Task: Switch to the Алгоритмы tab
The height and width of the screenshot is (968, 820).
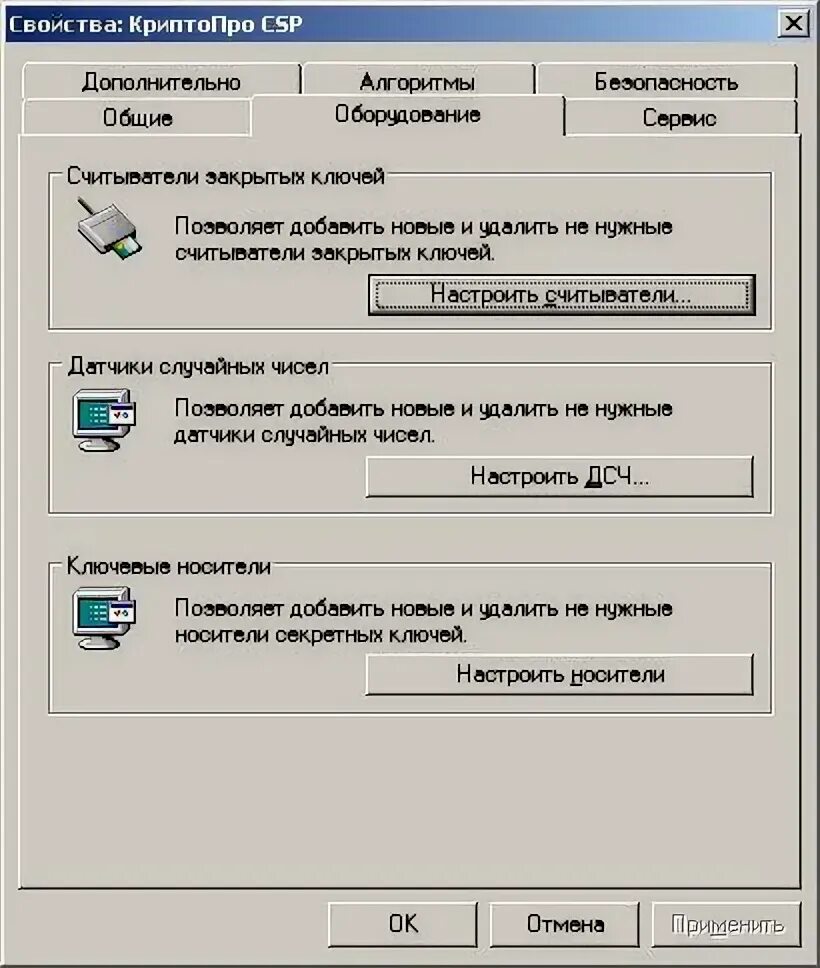Action: click(x=417, y=81)
